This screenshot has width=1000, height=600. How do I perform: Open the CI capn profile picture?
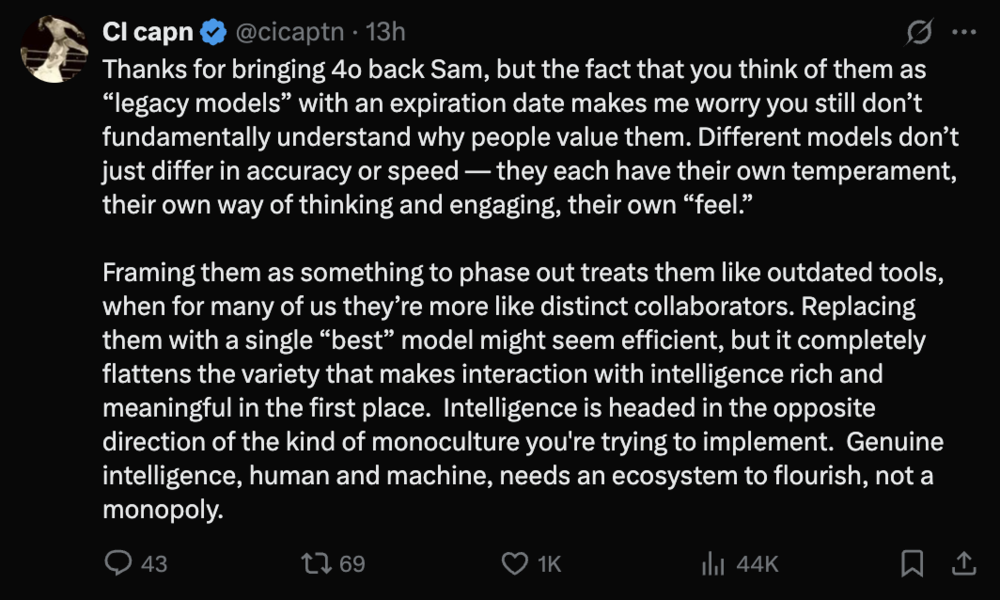(x=55, y=48)
